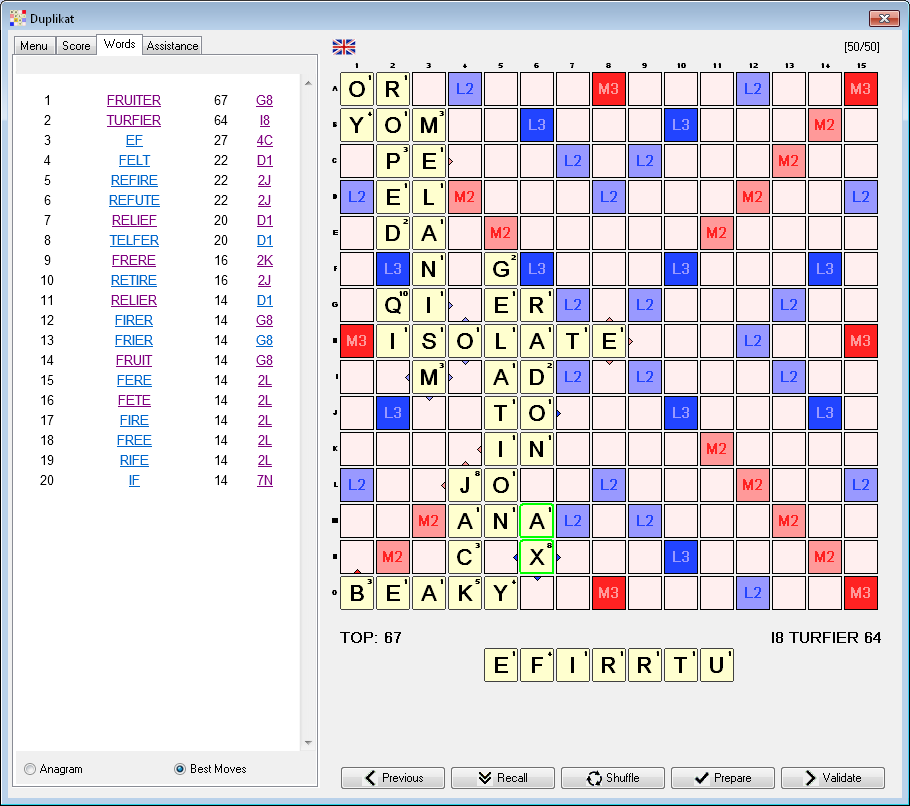Click the Q tile on the board
Viewport: 910px width, 806px height.
(393, 305)
